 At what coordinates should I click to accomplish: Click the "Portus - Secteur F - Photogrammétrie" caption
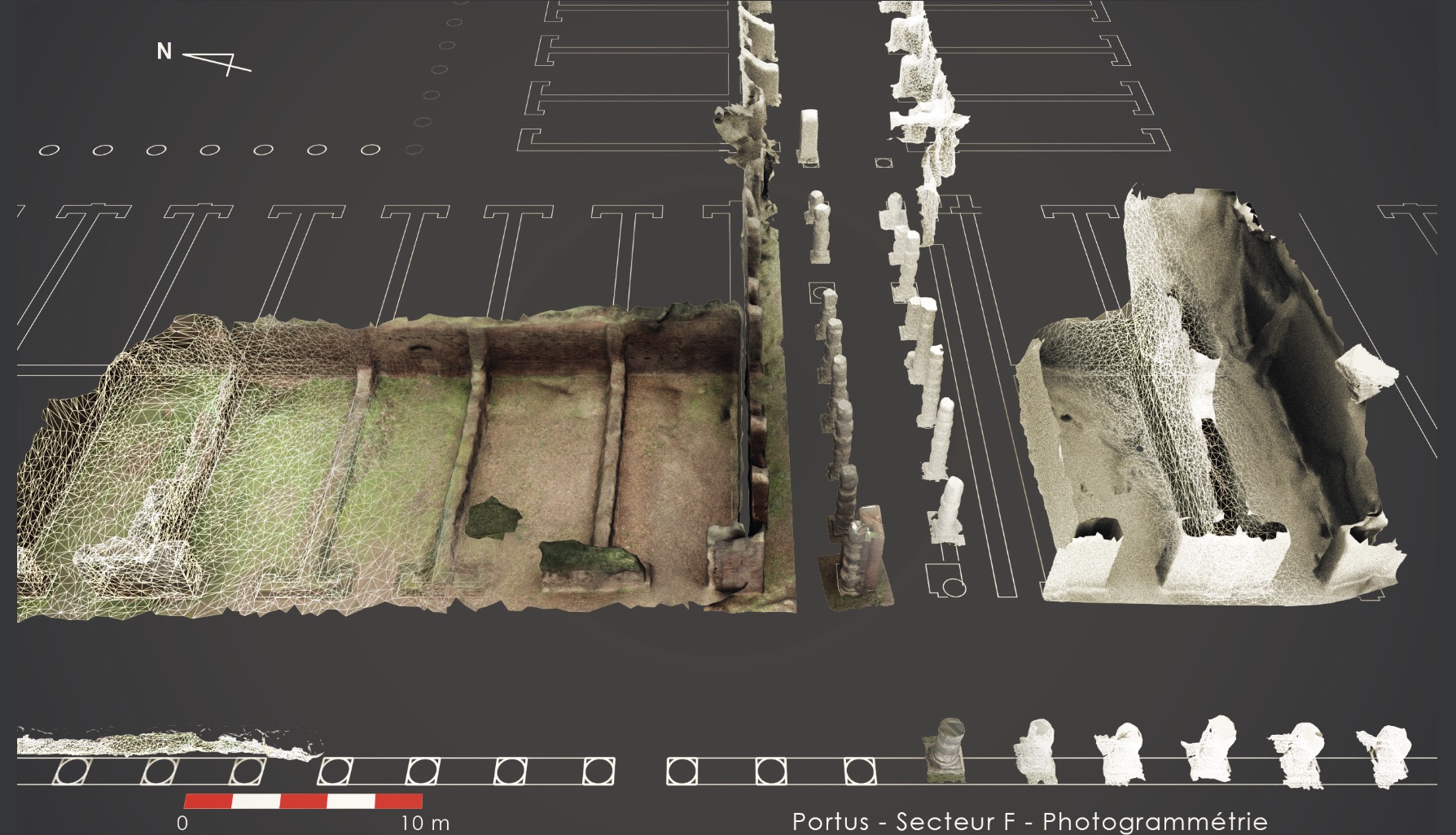[1029, 821]
